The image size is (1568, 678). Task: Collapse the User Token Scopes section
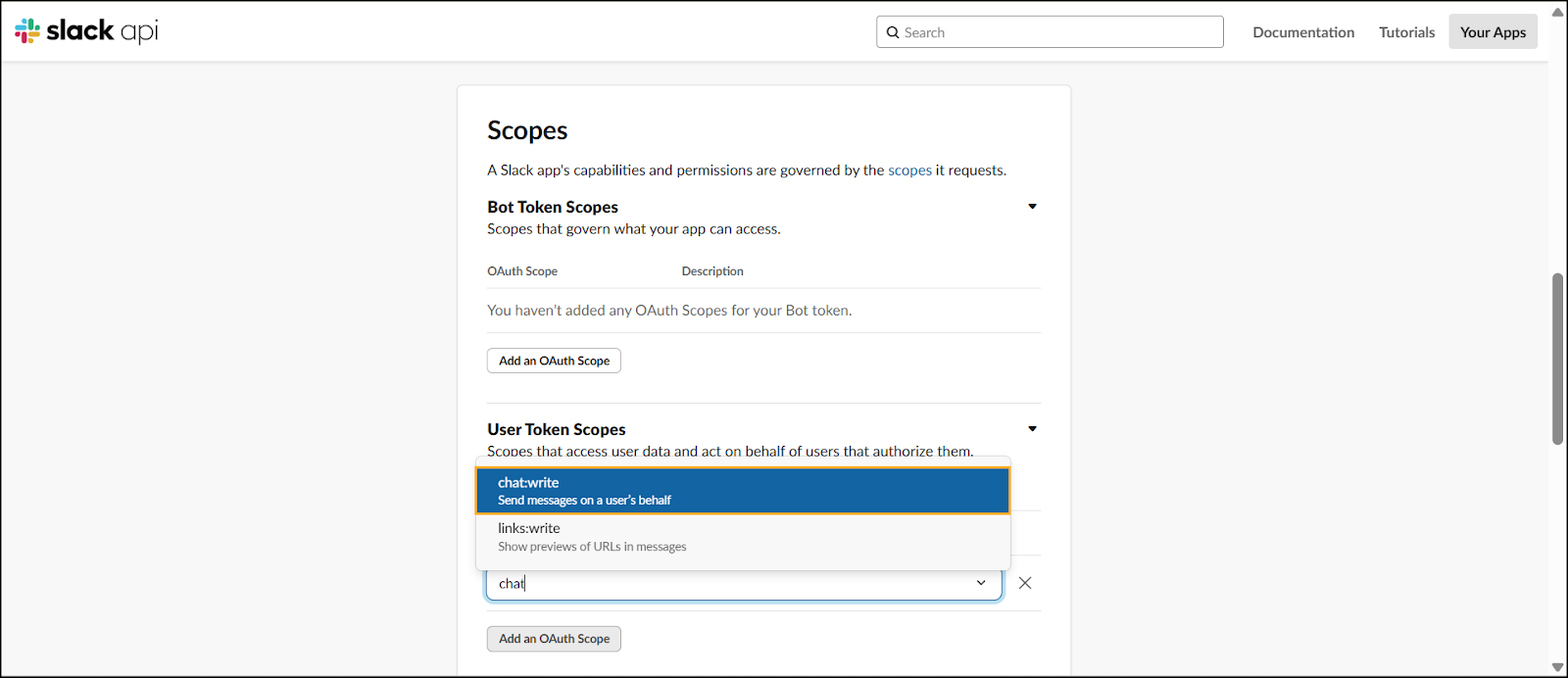[1032, 429]
